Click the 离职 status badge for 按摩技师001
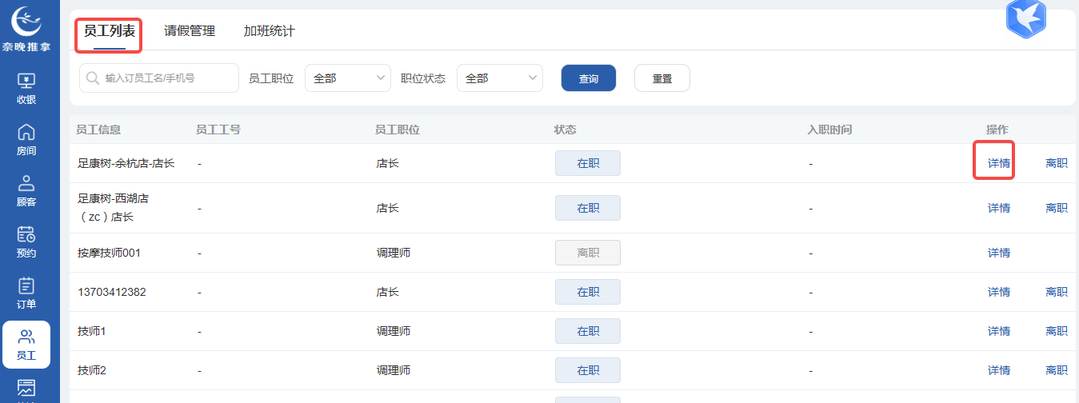The image size is (1079, 403). (588, 253)
